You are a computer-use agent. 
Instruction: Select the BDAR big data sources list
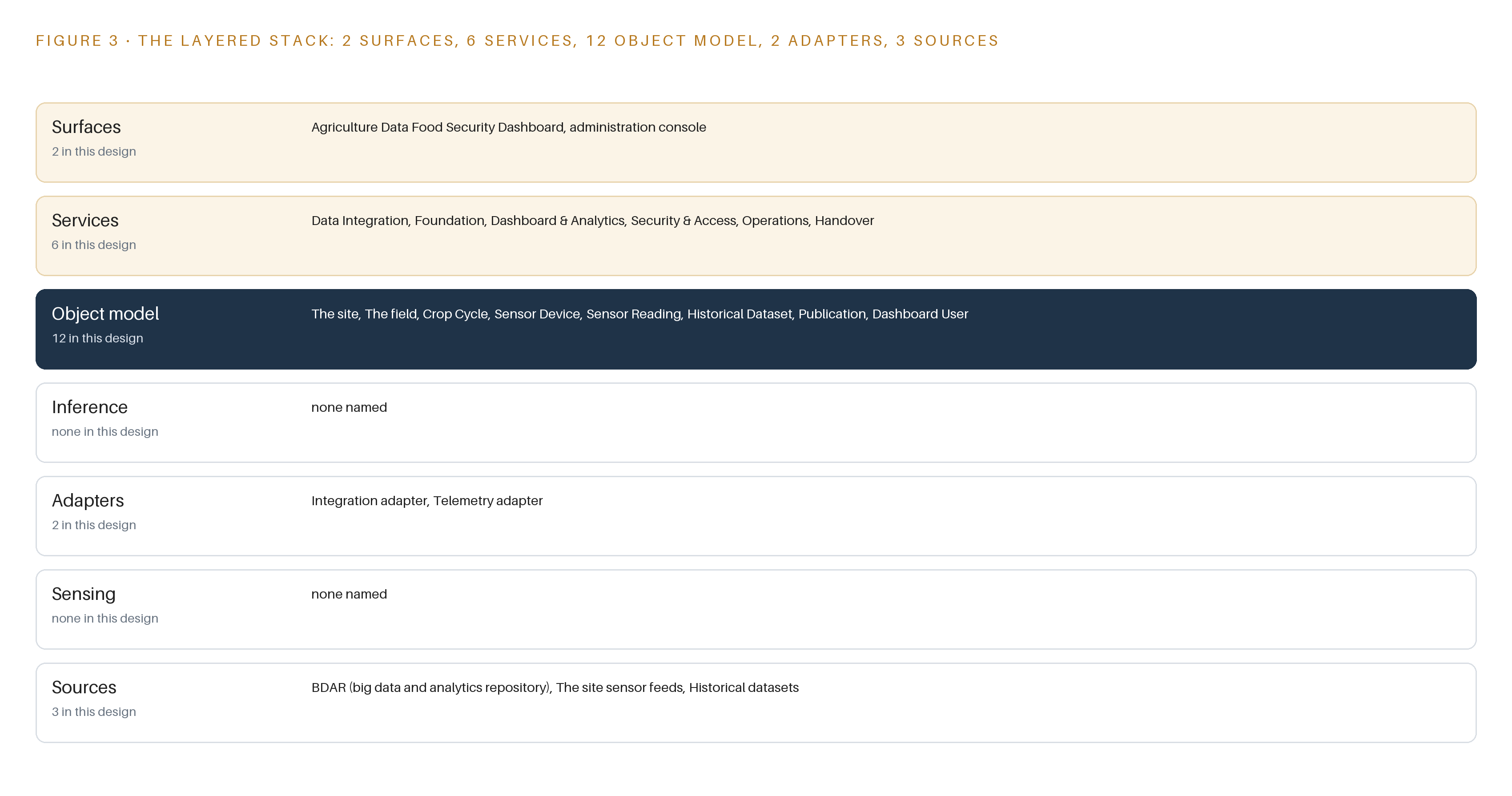click(x=555, y=687)
